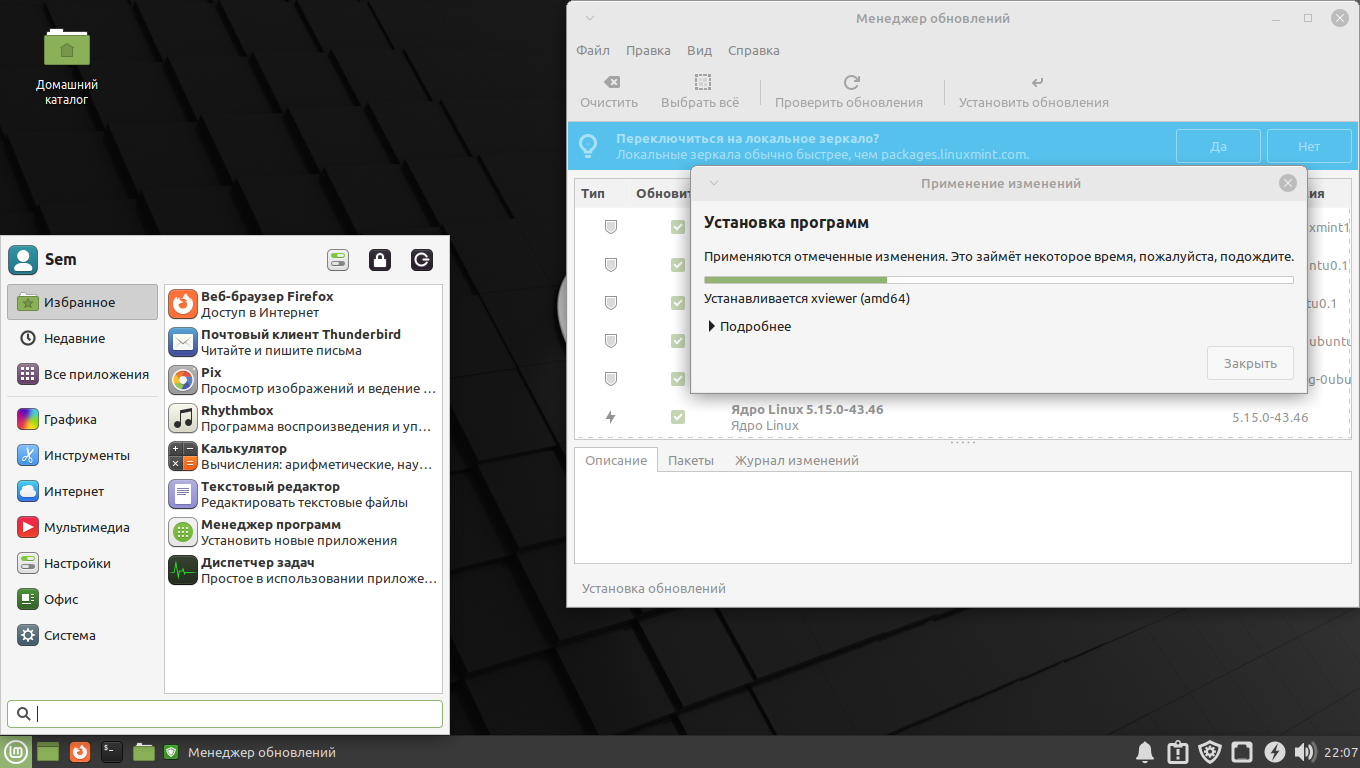Viewport: 1360px width, 768px height.
Task: Open the Update Manager window menu chevron
Action: 590,18
